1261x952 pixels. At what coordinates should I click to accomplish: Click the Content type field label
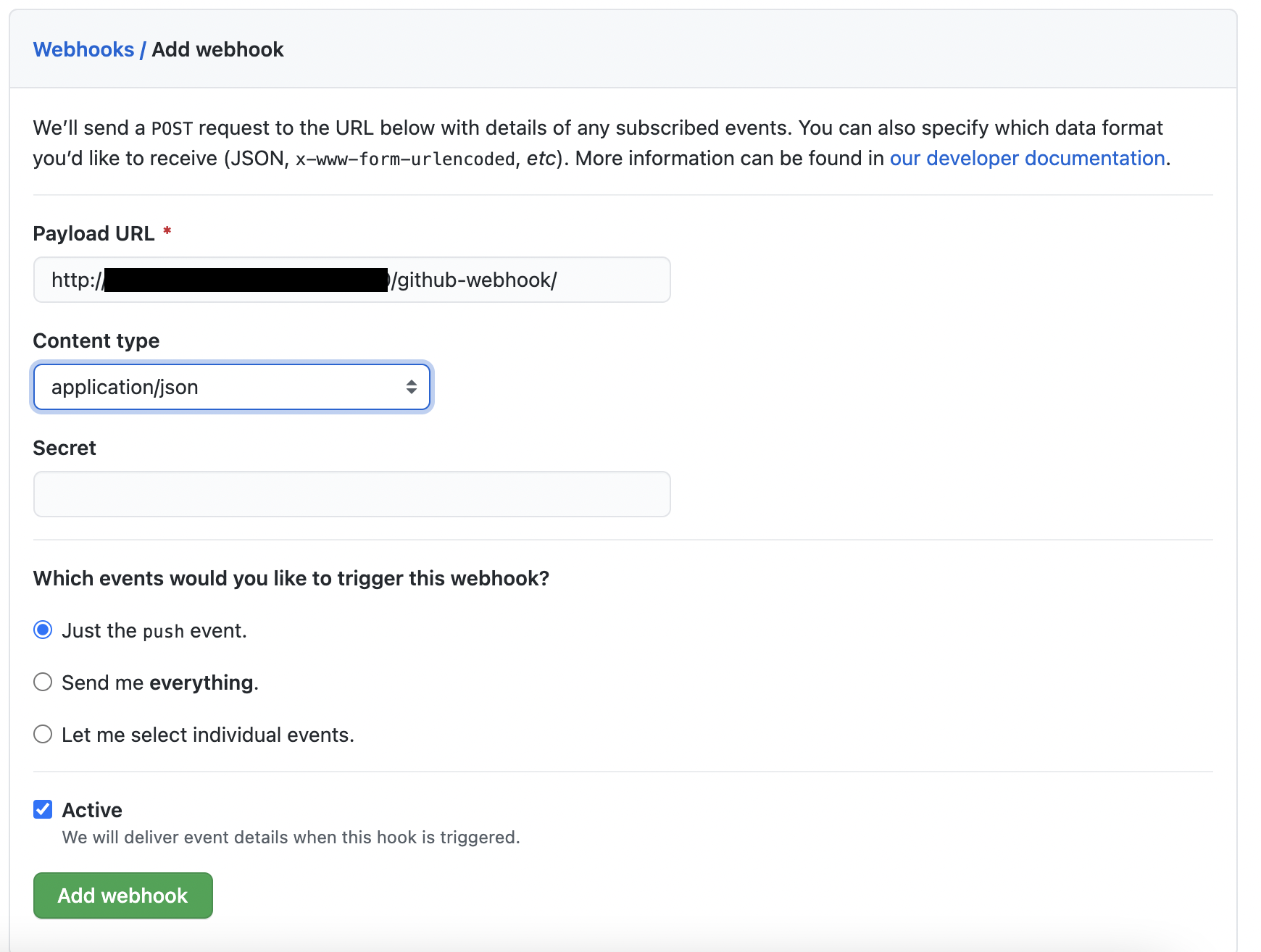tap(96, 341)
